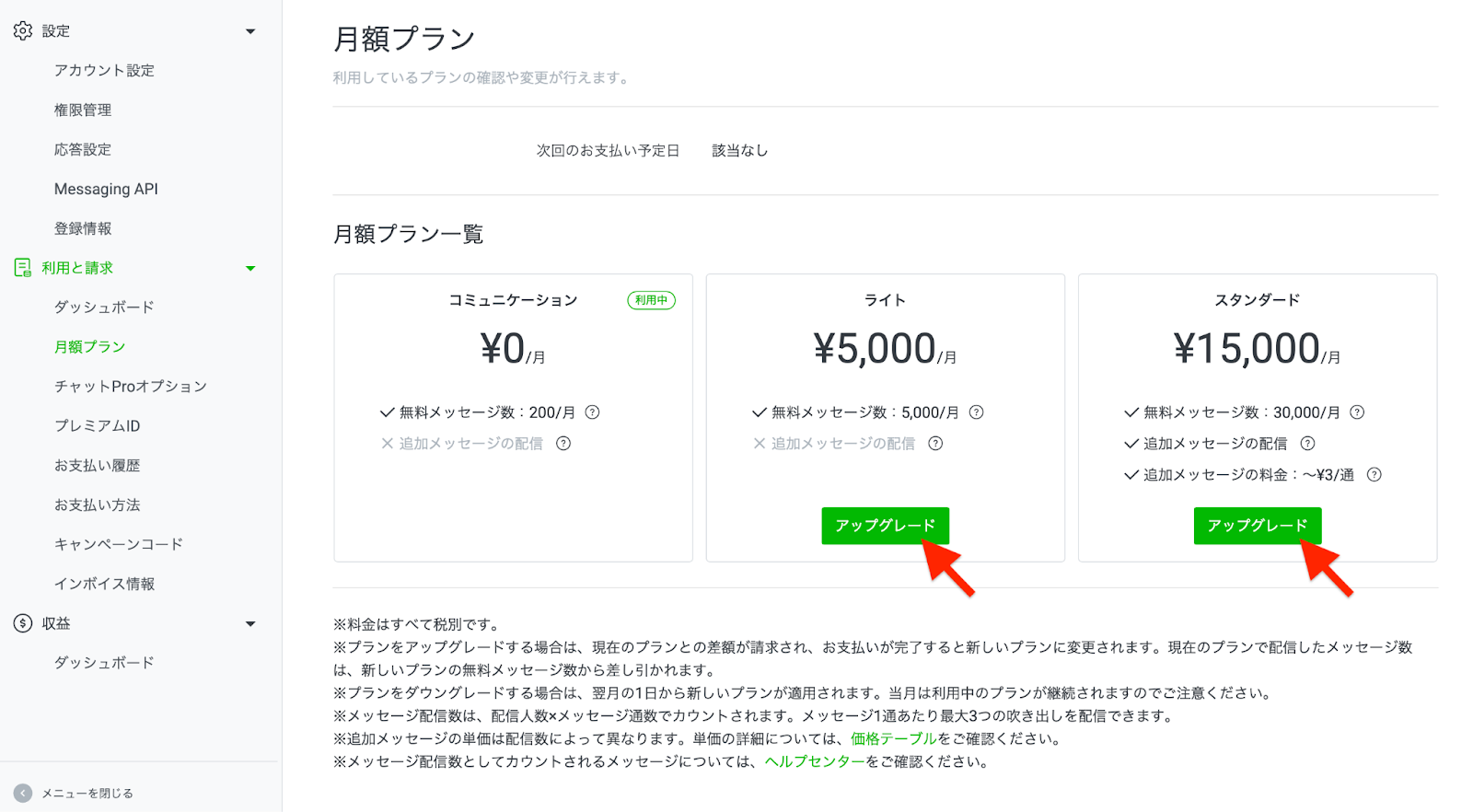The width and height of the screenshot is (1473, 812).
Task: Collapse the 収益 section arrow
Action: (x=250, y=624)
